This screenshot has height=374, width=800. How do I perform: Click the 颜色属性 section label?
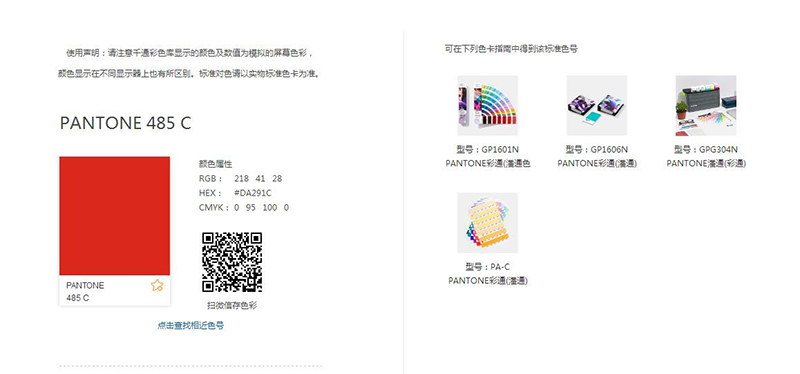(x=215, y=164)
